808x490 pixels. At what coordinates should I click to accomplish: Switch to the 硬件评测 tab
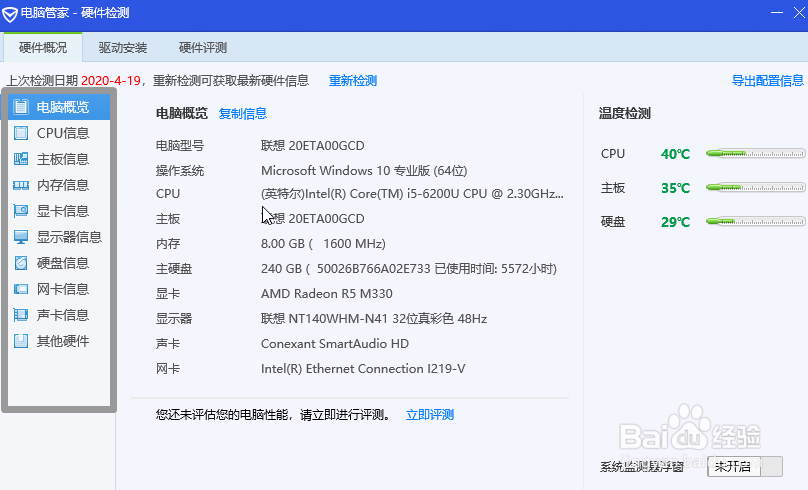(203, 47)
